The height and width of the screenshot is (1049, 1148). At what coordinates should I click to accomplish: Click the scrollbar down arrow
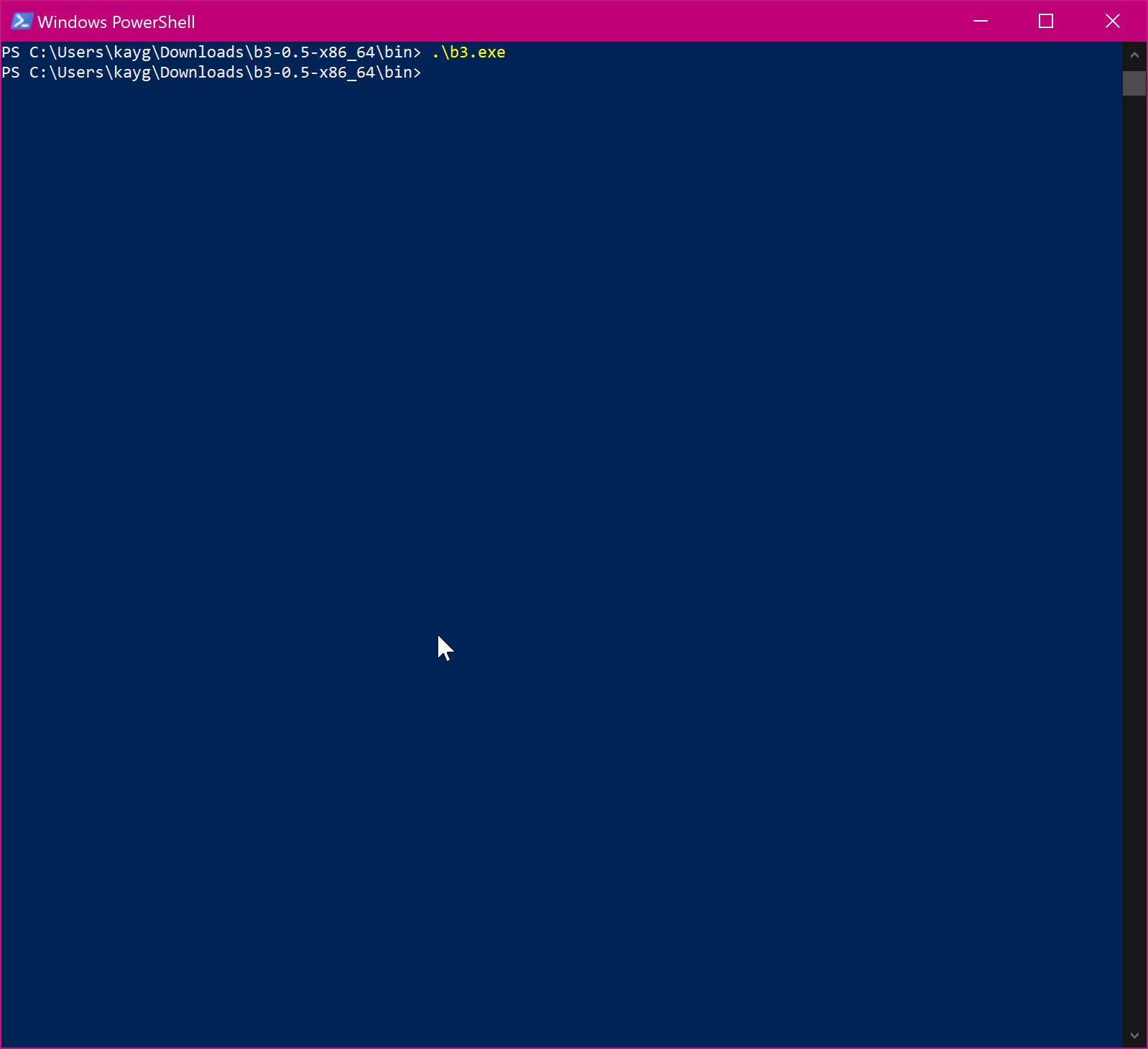point(1134,1035)
